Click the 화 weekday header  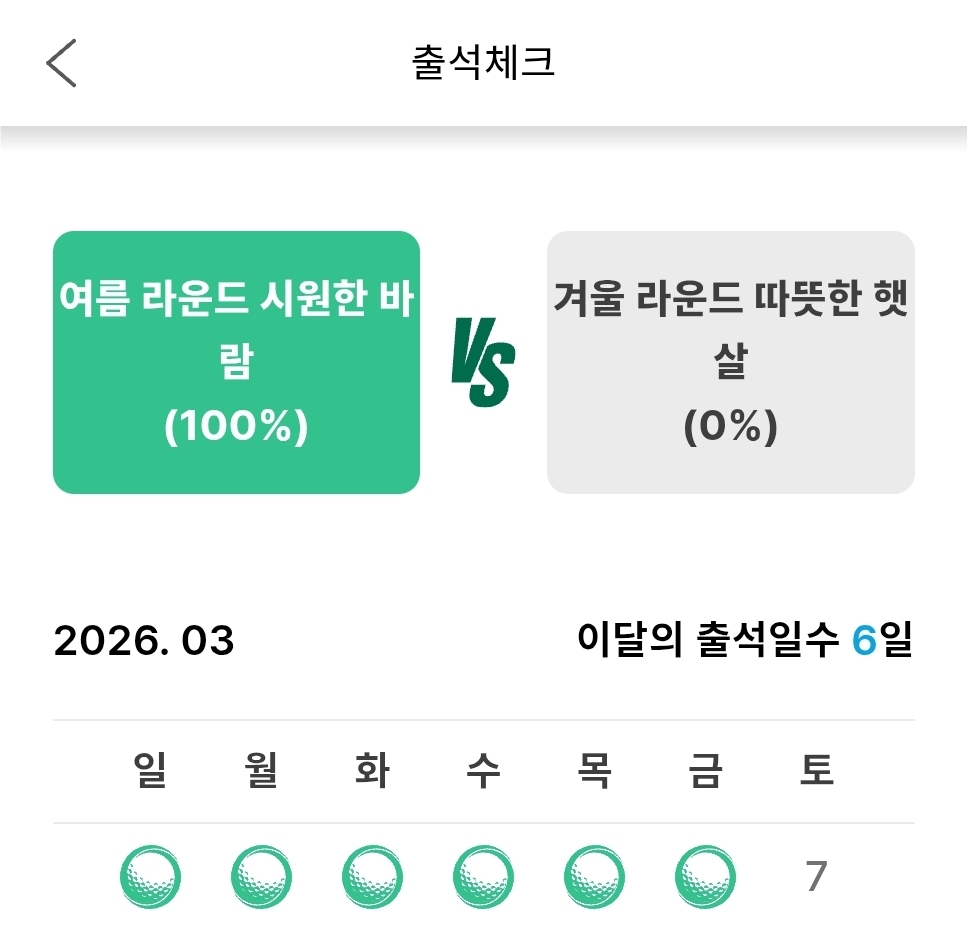tap(372, 771)
